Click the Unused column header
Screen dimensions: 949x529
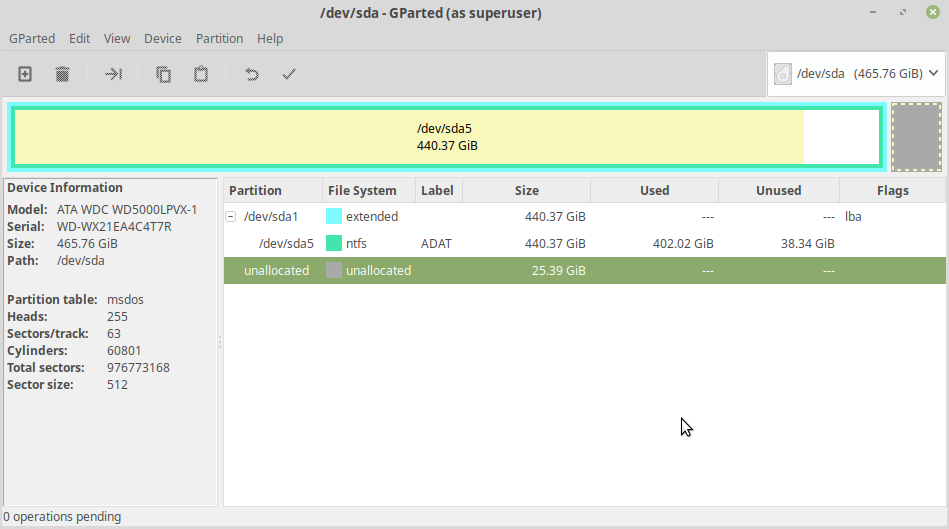click(x=778, y=191)
